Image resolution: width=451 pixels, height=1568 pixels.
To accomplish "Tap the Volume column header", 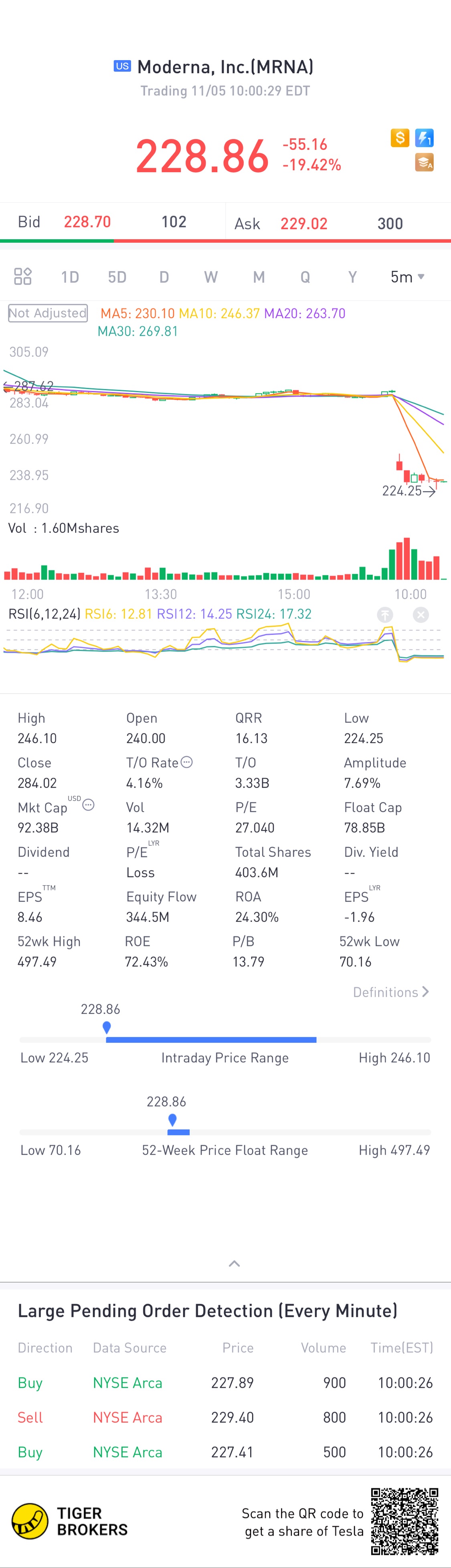I will (323, 1348).
